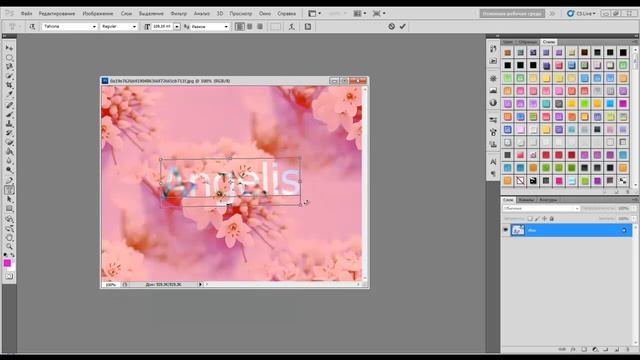Image resolution: width=640 pixels, height=360 pixels.
Task: Click the Create Warped Text icon
Action: click(291, 27)
